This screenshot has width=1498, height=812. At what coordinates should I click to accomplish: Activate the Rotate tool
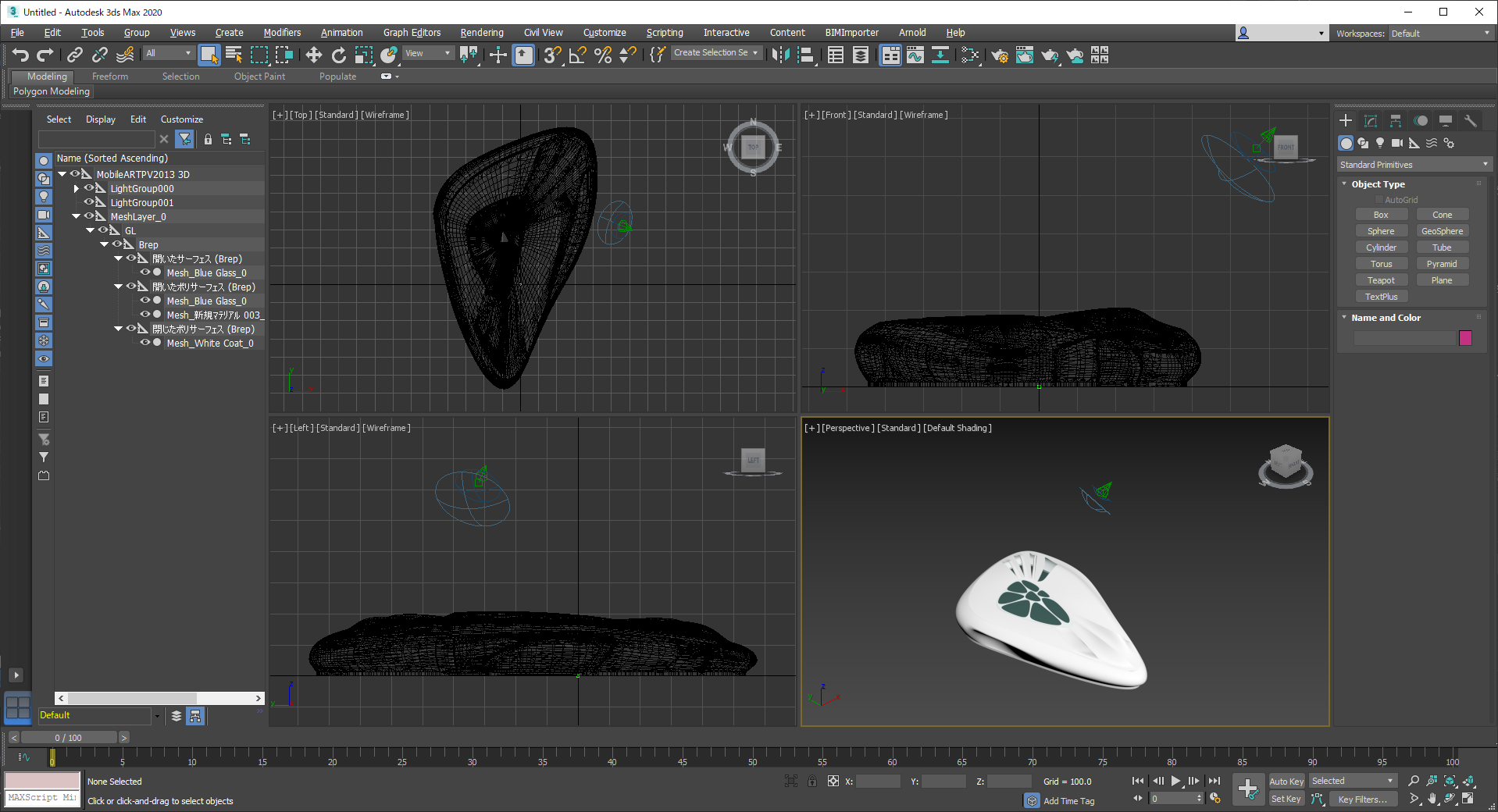point(338,55)
